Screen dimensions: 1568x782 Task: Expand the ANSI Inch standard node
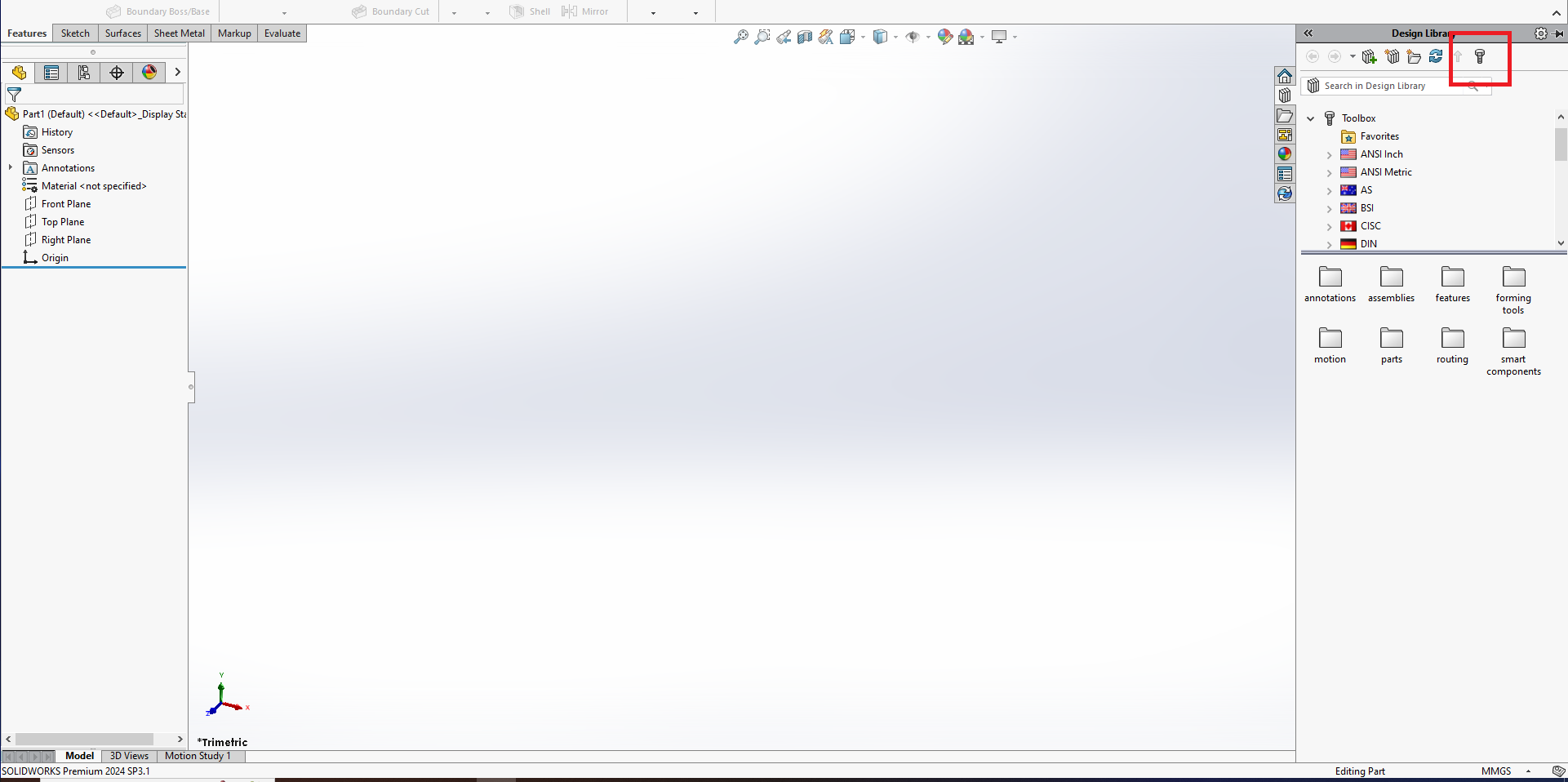1329,154
